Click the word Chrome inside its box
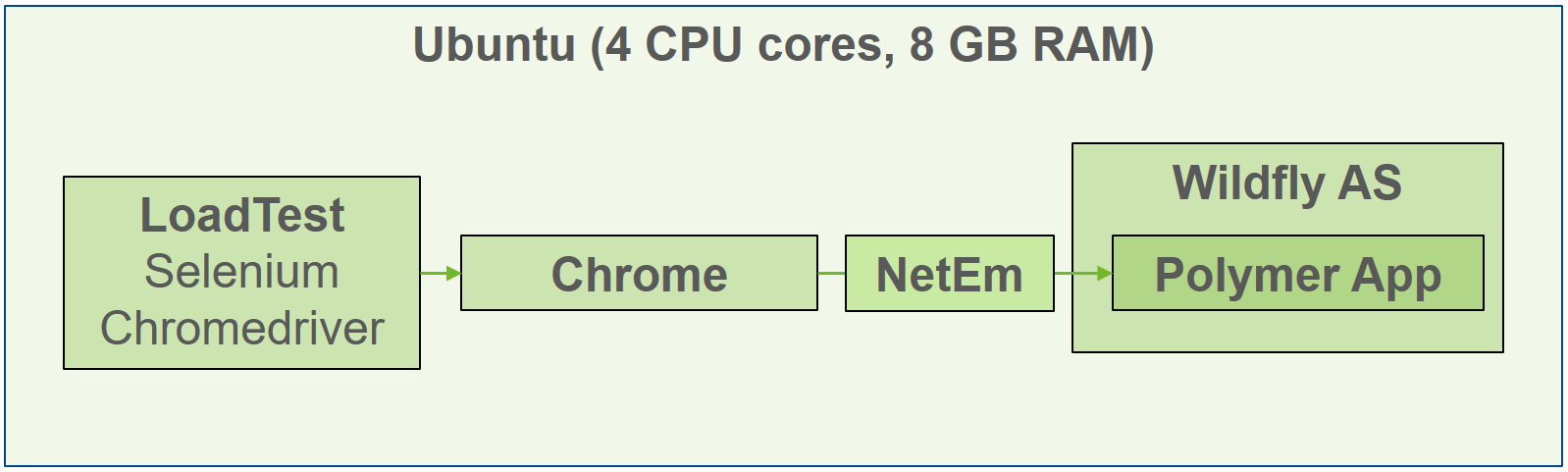The image size is (1568, 472). point(639,274)
